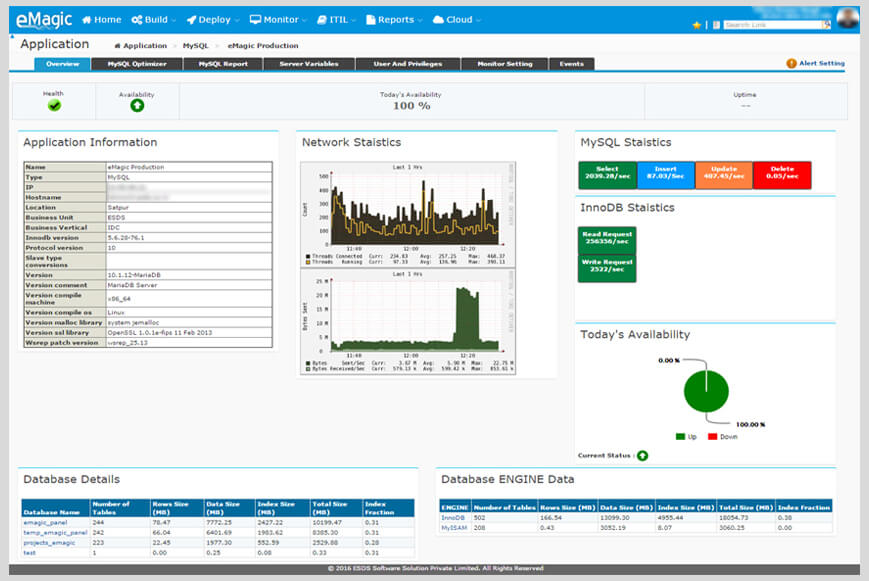Viewport: 869px width, 581px height.
Task: Open the Reports dropdown menu
Action: tap(394, 19)
